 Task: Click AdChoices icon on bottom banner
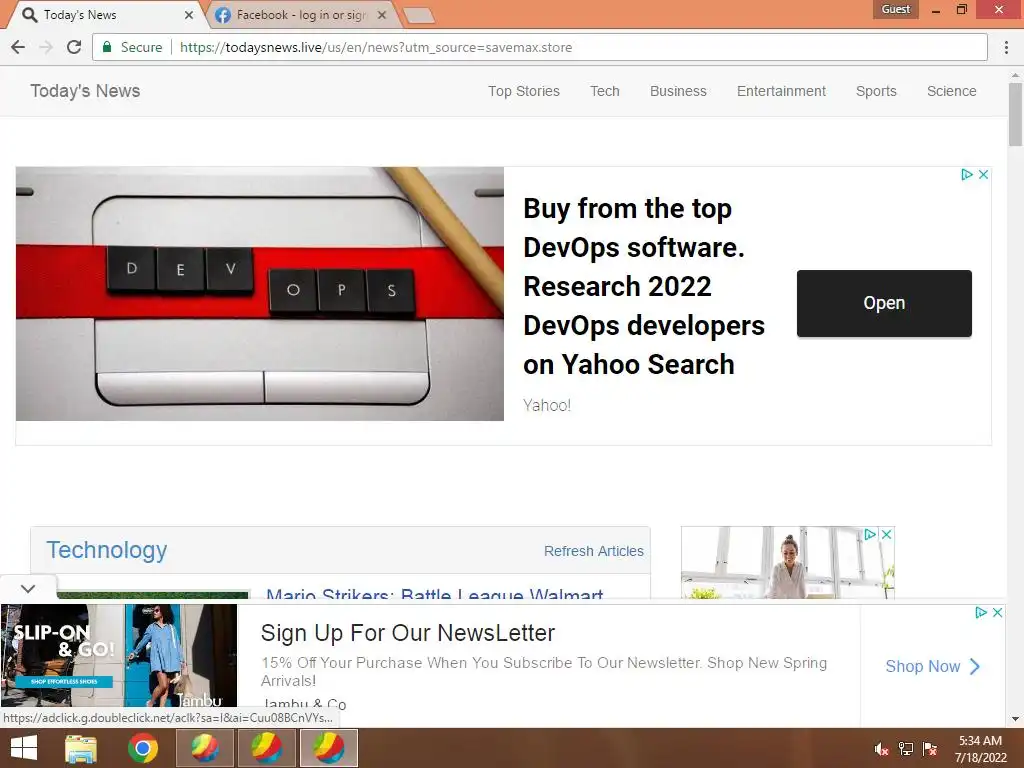(980, 613)
